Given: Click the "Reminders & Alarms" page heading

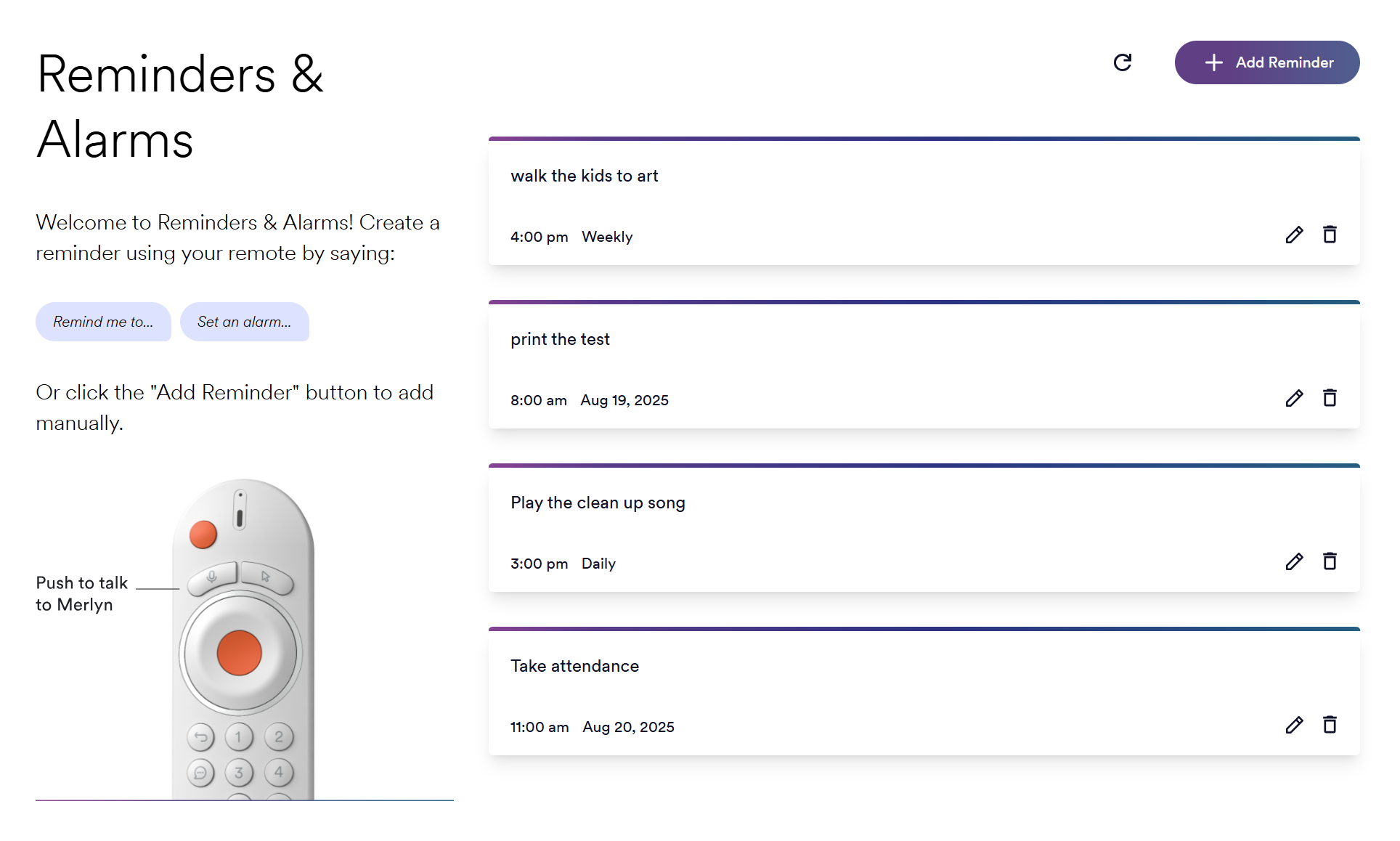Looking at the screenshot, I should point(180,107).
